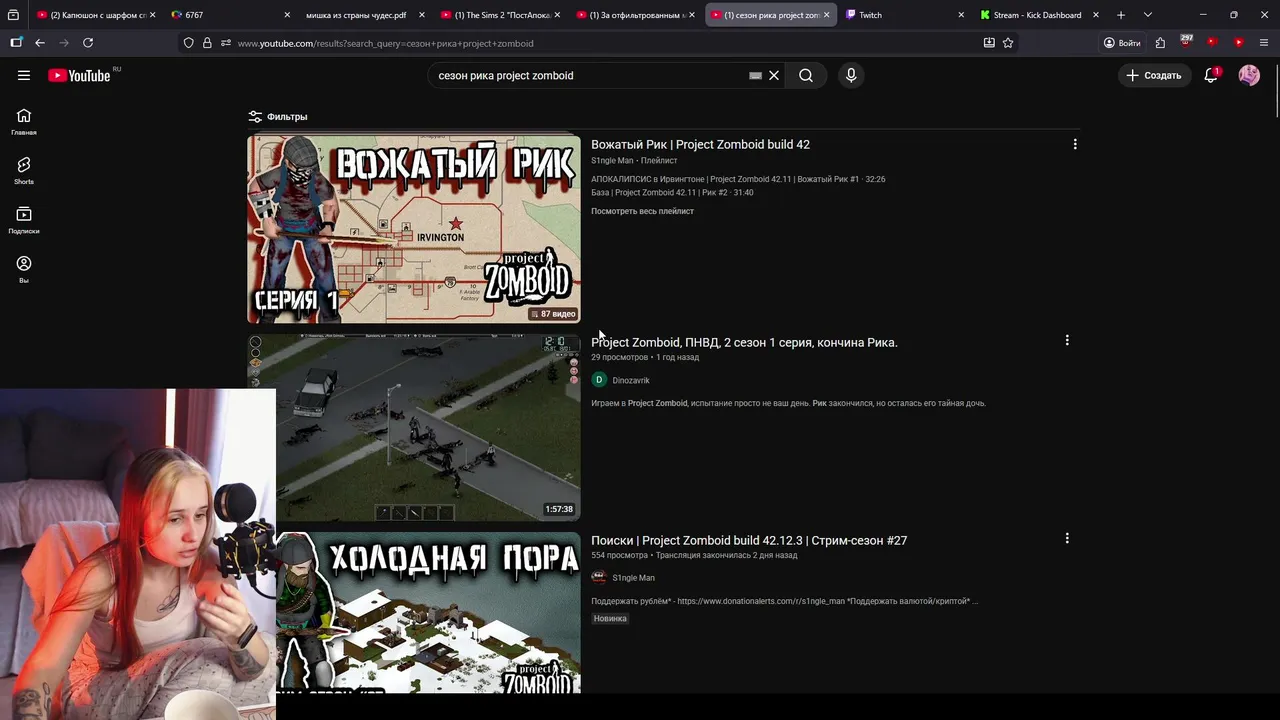Start voice search with microphone
The height and width of the screenshot is (720, 1280).
pos(851,75)
